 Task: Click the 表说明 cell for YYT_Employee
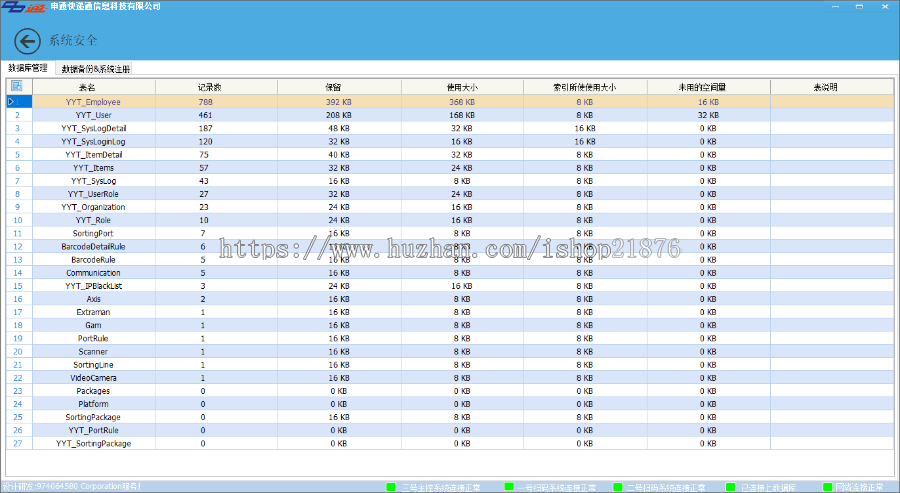click(826, 101)
